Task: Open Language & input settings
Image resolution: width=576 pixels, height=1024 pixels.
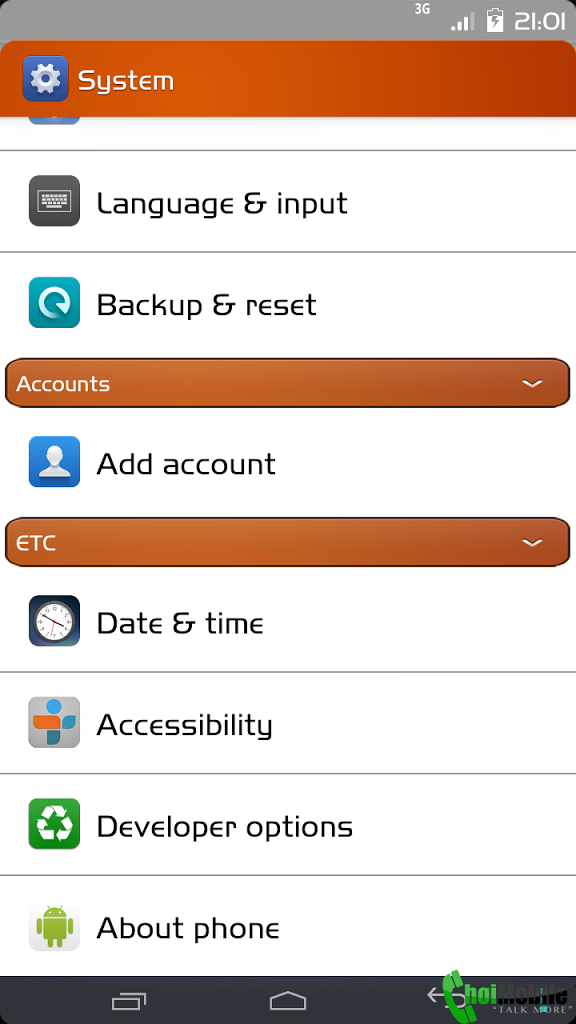Action: pos(288,202)
